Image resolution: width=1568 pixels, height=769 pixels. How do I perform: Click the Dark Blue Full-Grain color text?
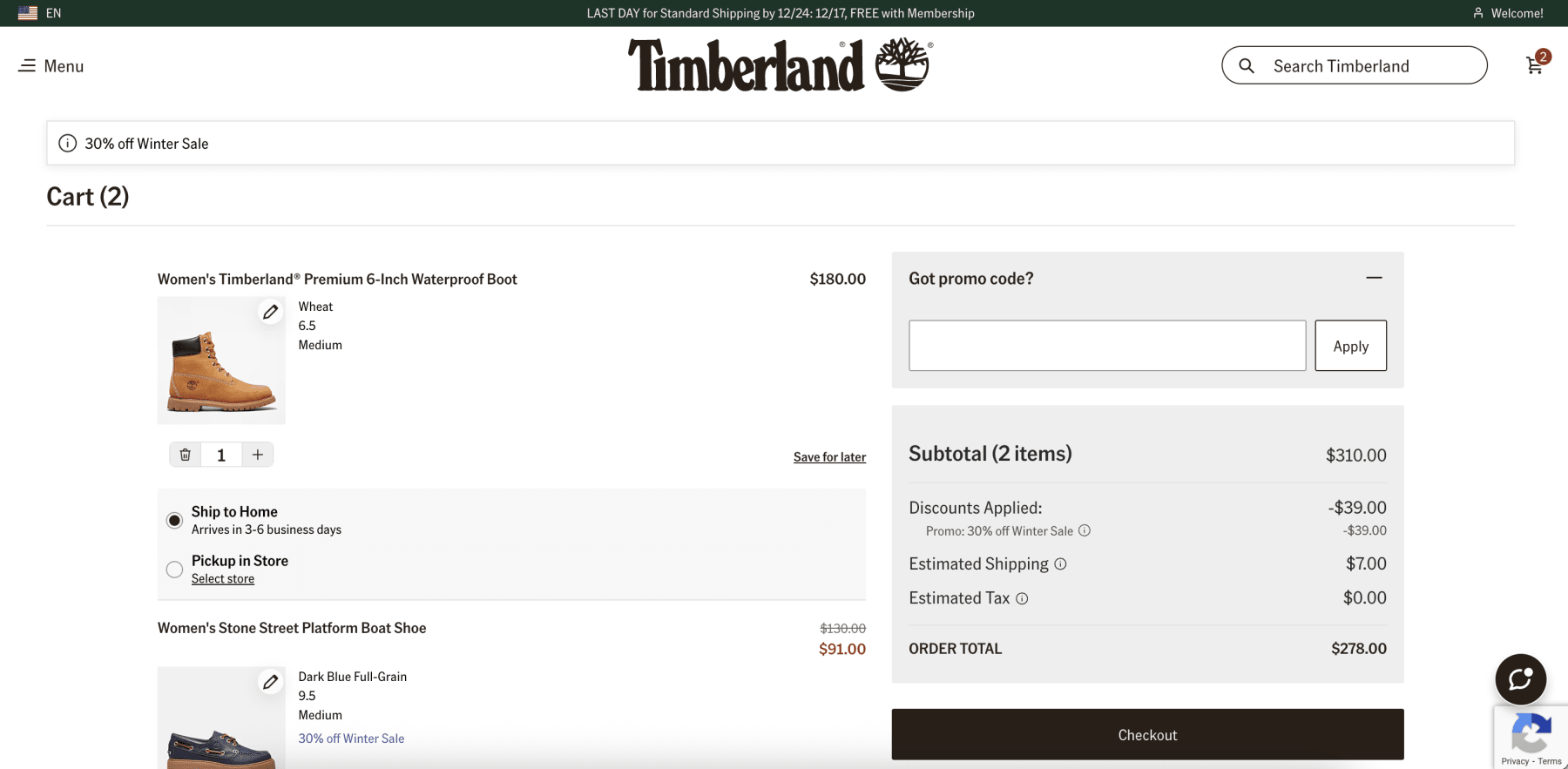(x=353, y=677)
